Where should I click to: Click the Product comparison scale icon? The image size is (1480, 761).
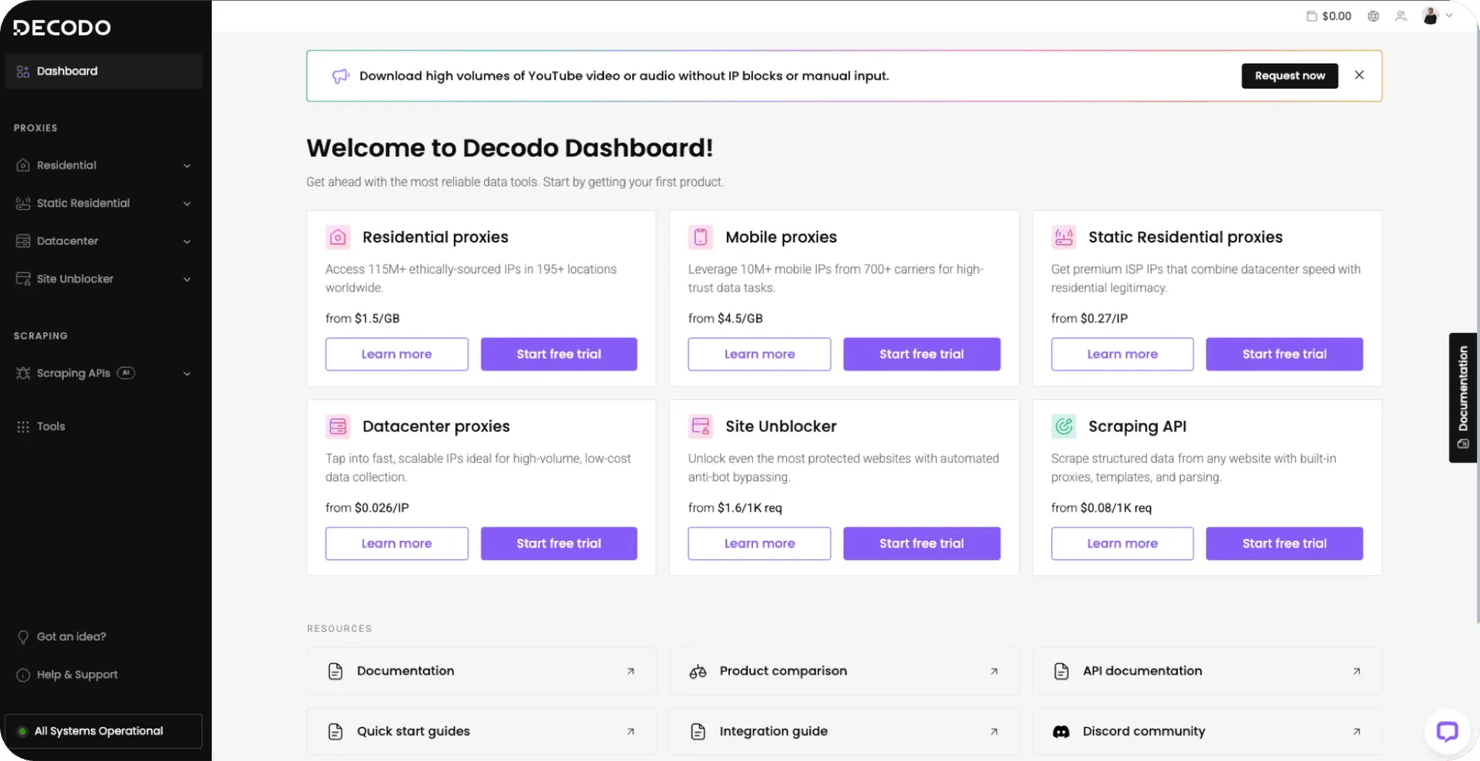click(698, 672)
